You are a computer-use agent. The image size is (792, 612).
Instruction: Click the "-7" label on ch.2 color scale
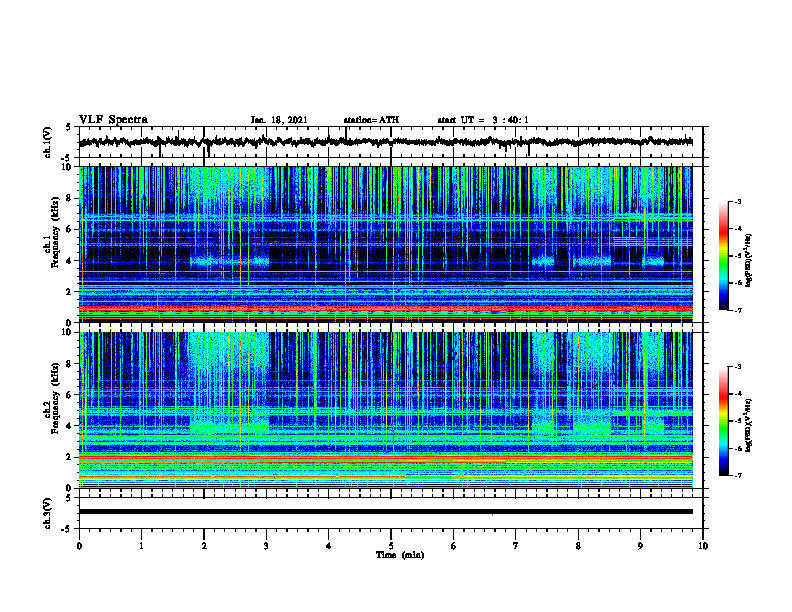click(x=737, y=475)
